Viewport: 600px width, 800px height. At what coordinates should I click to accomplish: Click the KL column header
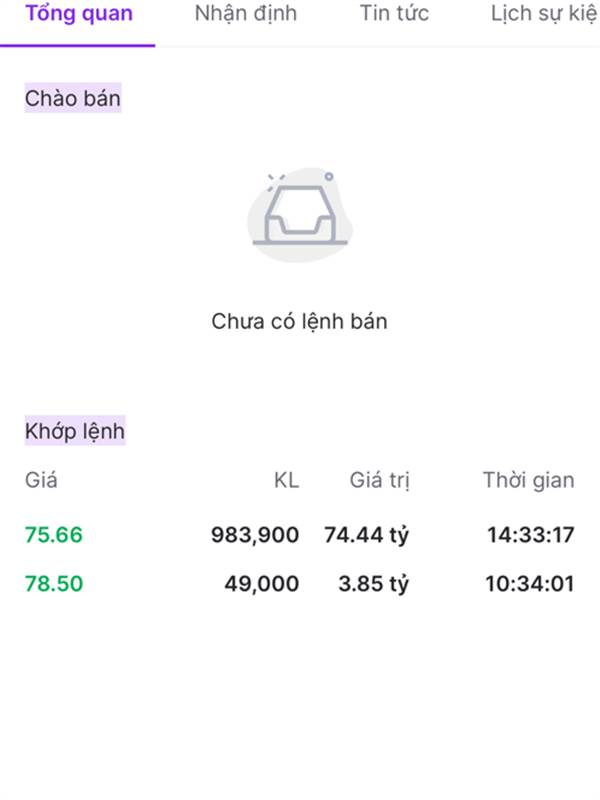pyautogui.click(x=286, y=480)
